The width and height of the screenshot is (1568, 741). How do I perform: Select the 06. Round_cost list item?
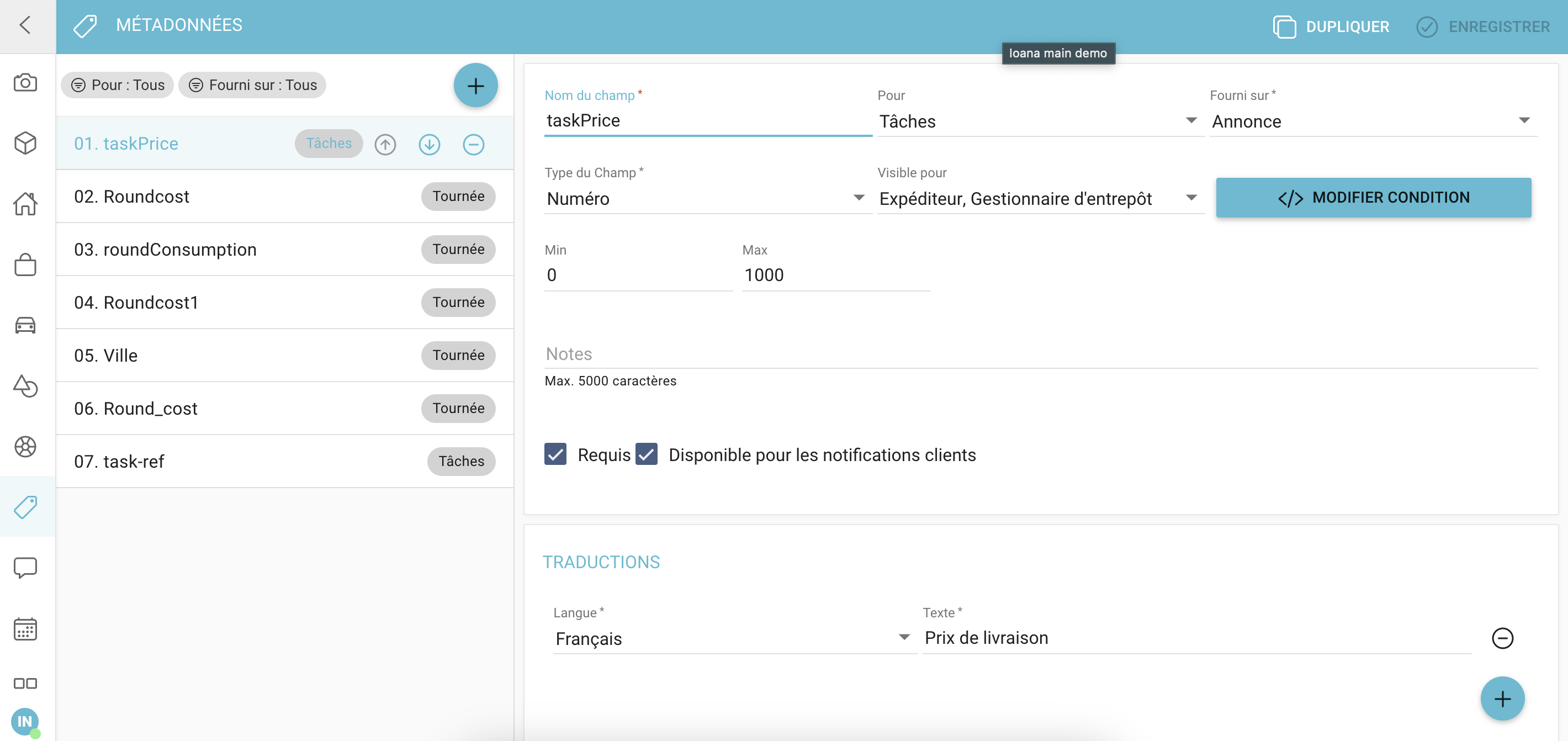(285, 409)
